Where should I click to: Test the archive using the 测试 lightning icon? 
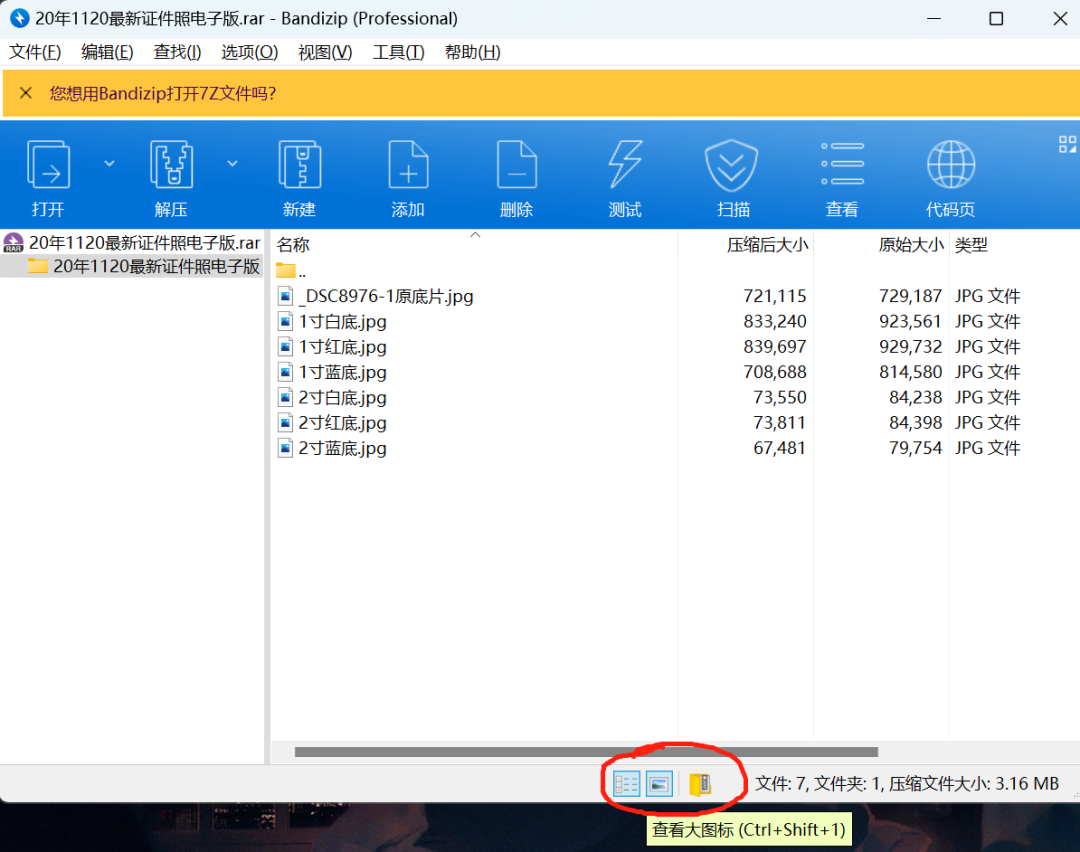(x=624, y=175)
